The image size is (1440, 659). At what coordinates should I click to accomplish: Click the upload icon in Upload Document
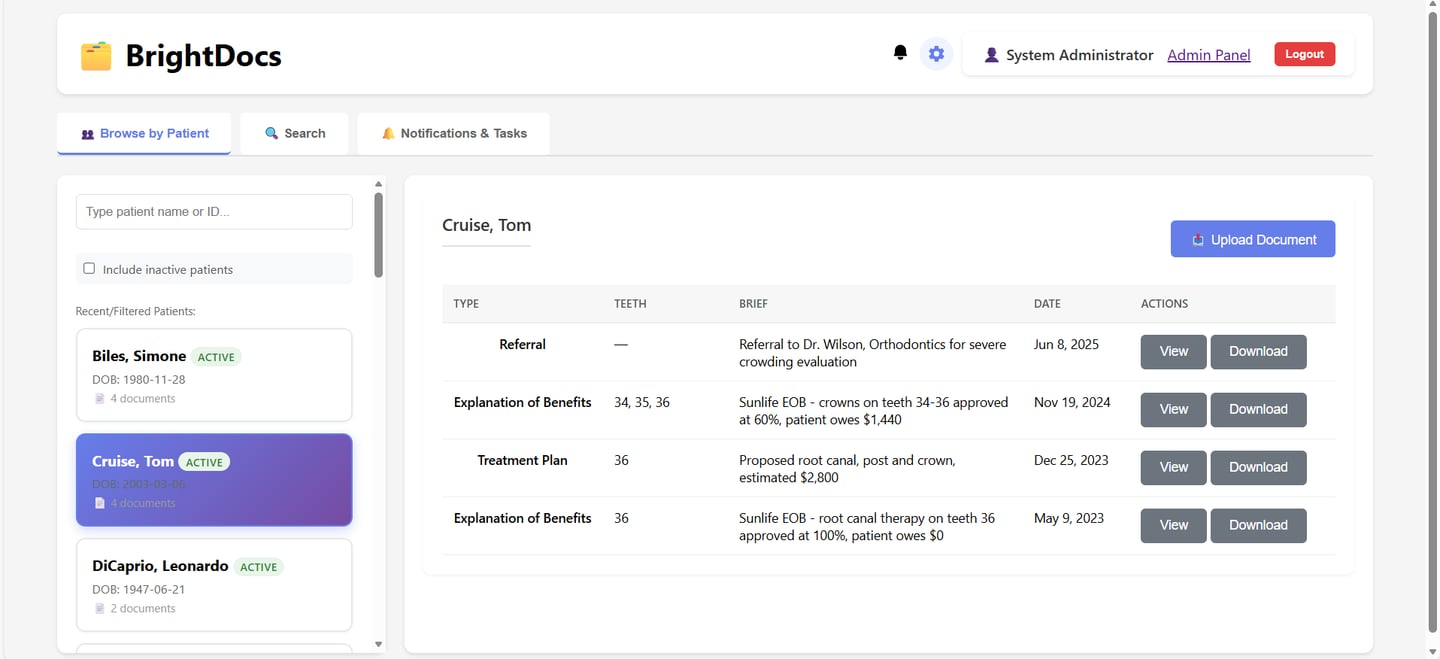[x=1198, y=240]
